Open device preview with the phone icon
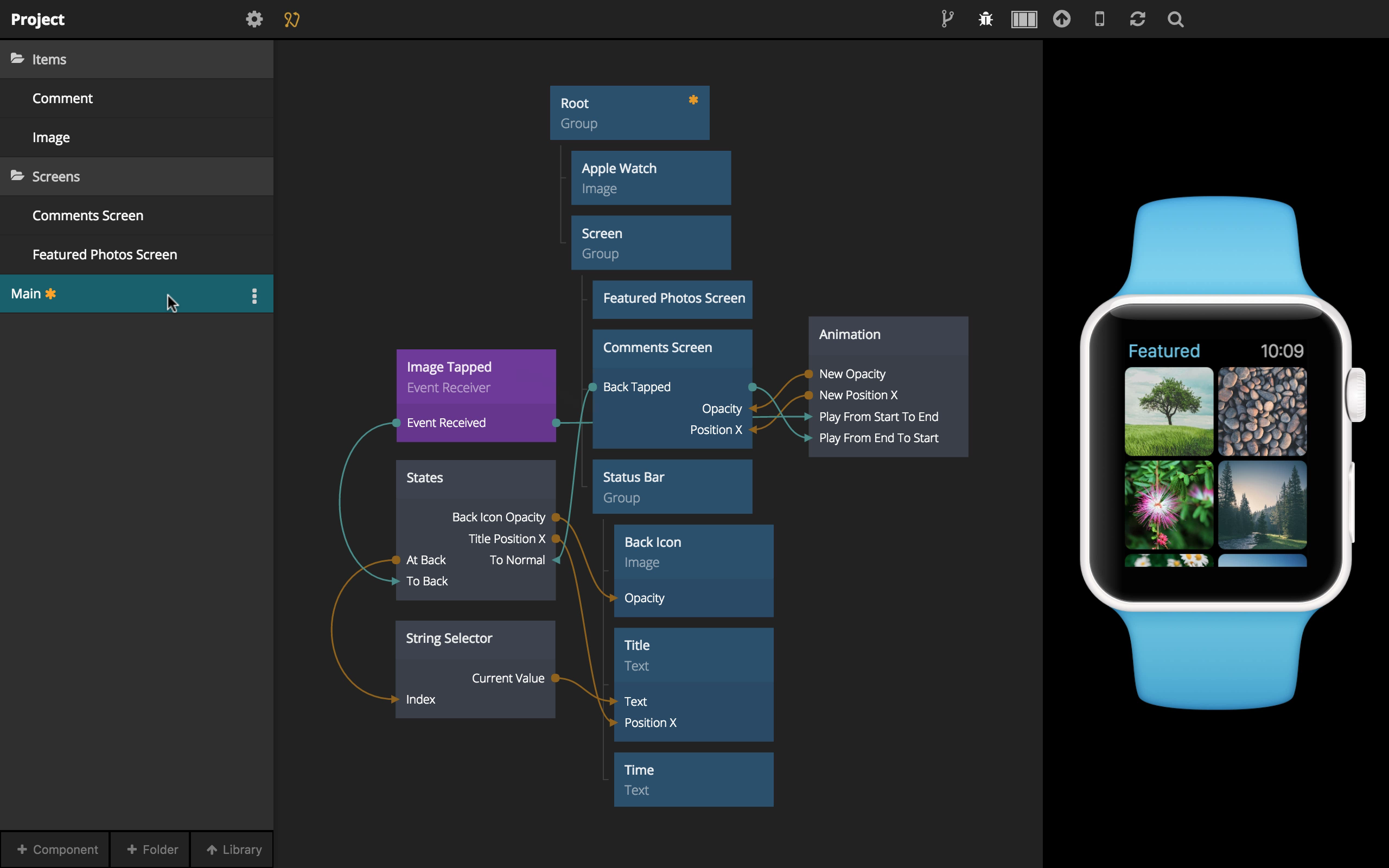The height and width of the screenshot is (868, 1389). (1100, 19)
